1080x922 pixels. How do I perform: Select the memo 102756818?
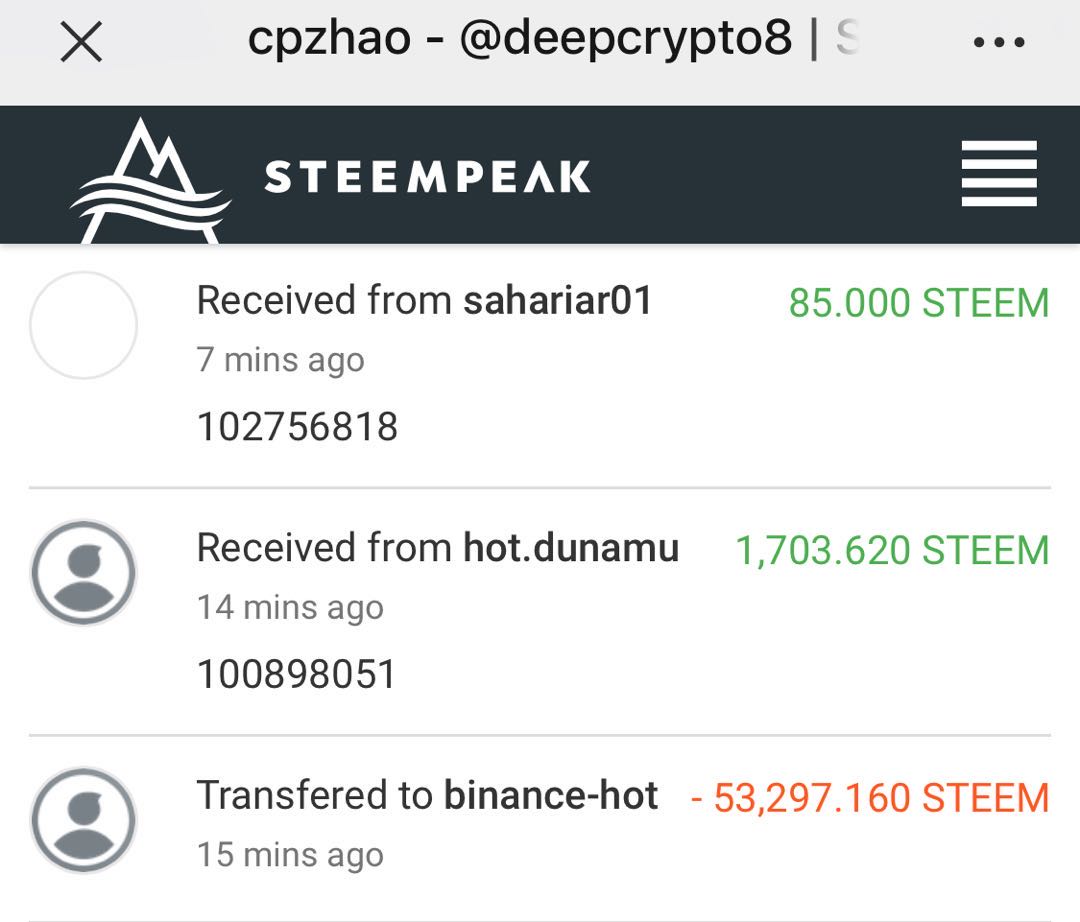(297, 427)
